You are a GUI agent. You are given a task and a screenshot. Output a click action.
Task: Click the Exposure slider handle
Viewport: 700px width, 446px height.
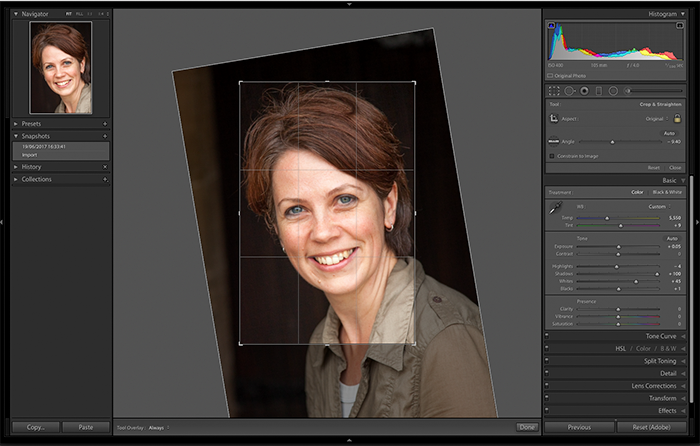point(620,246)
